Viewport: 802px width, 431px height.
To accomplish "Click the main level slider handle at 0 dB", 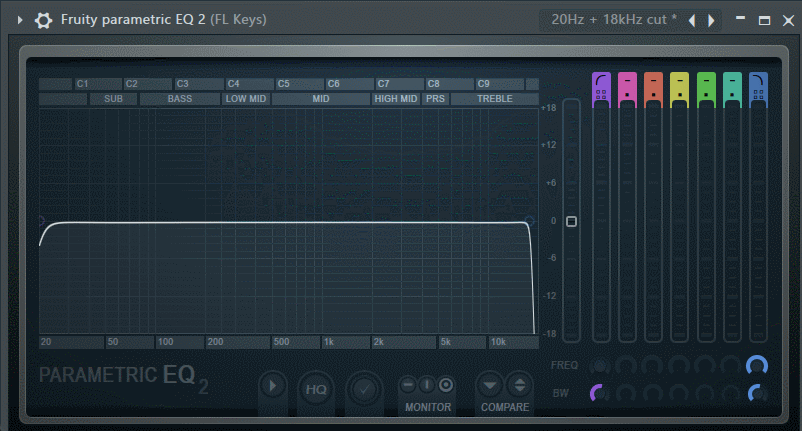I will pyautogui.click(x=571, y=221).
